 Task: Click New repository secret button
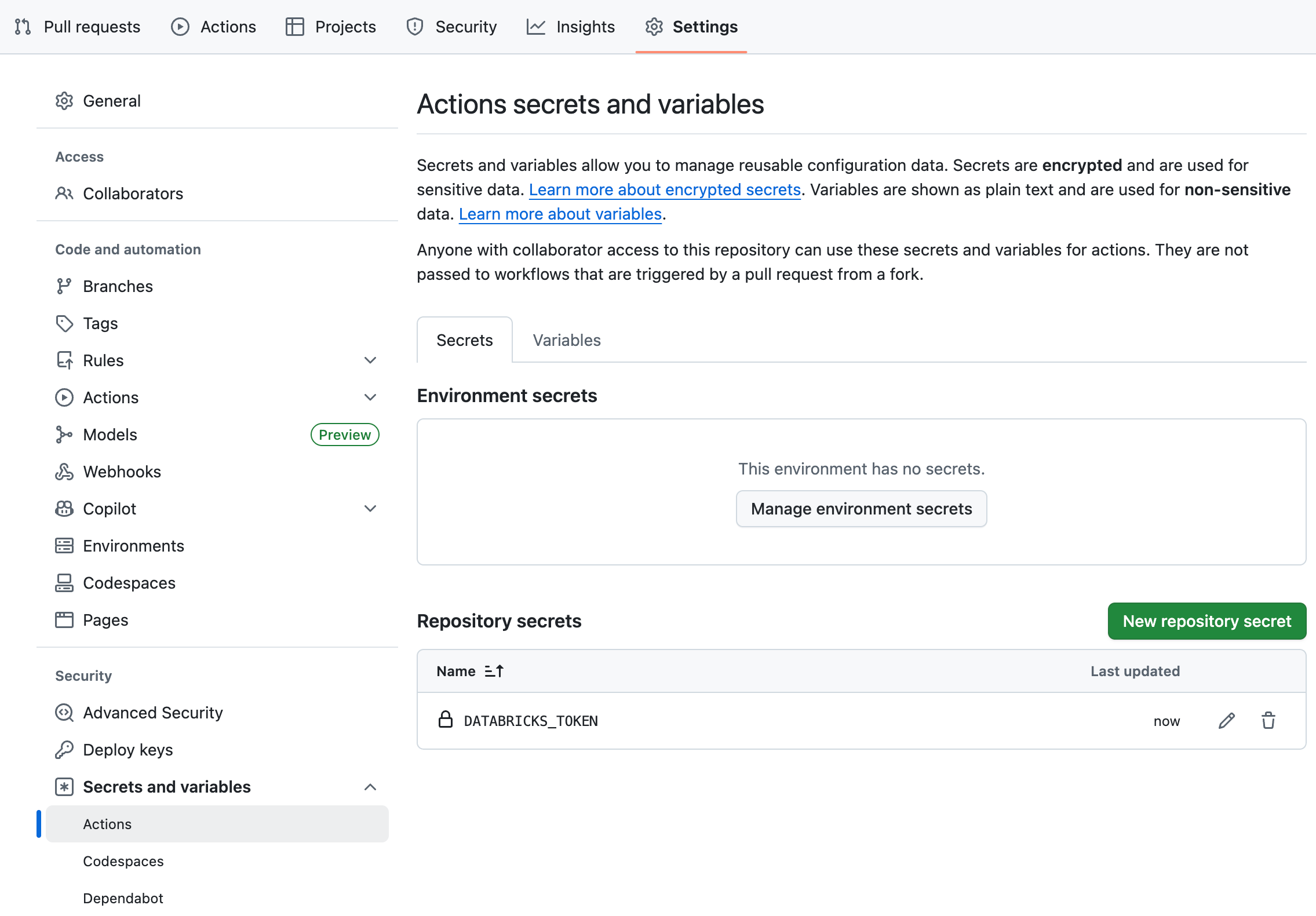coord(1206,621)
